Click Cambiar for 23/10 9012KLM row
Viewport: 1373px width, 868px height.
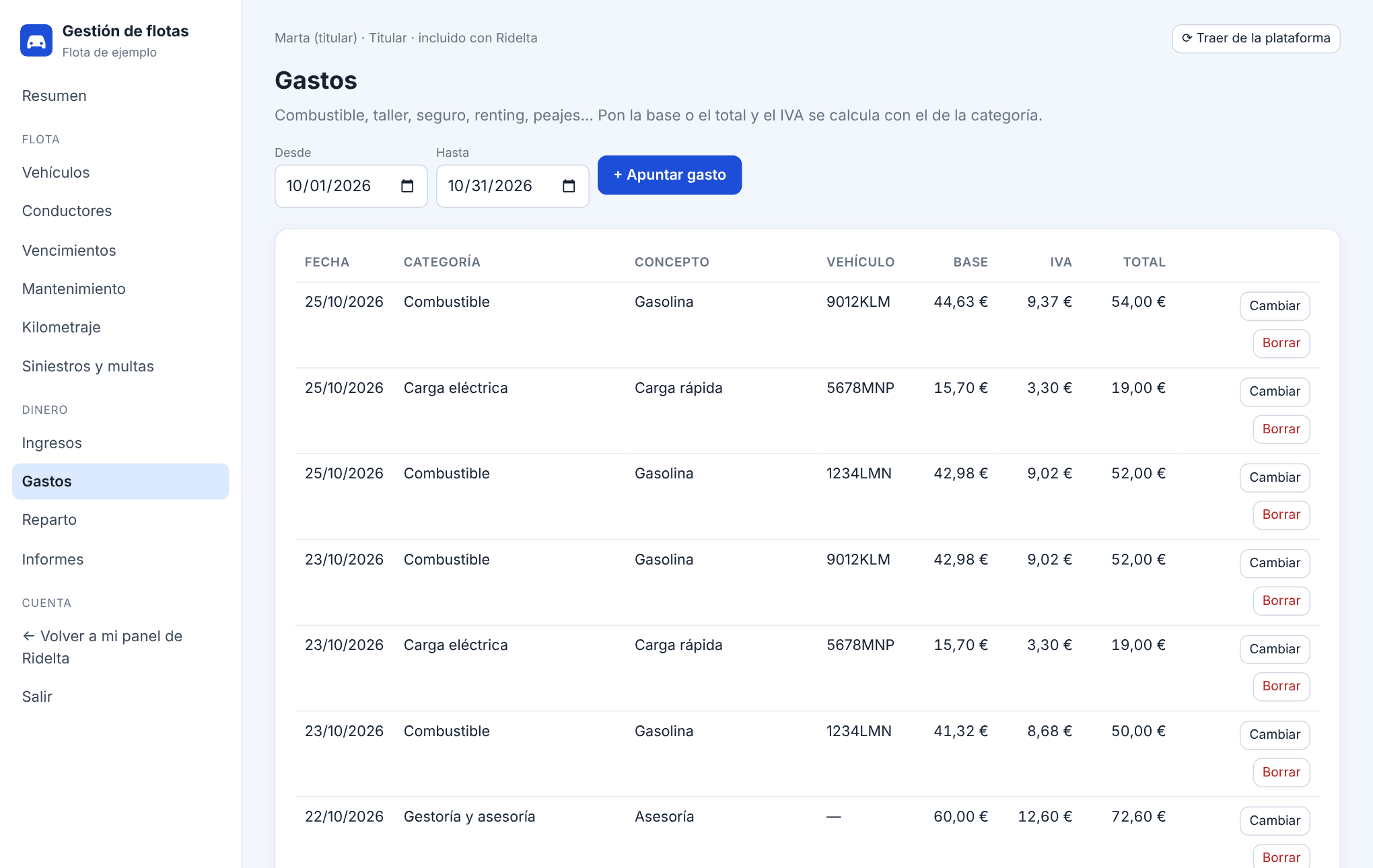click(x=1275, y=563)
